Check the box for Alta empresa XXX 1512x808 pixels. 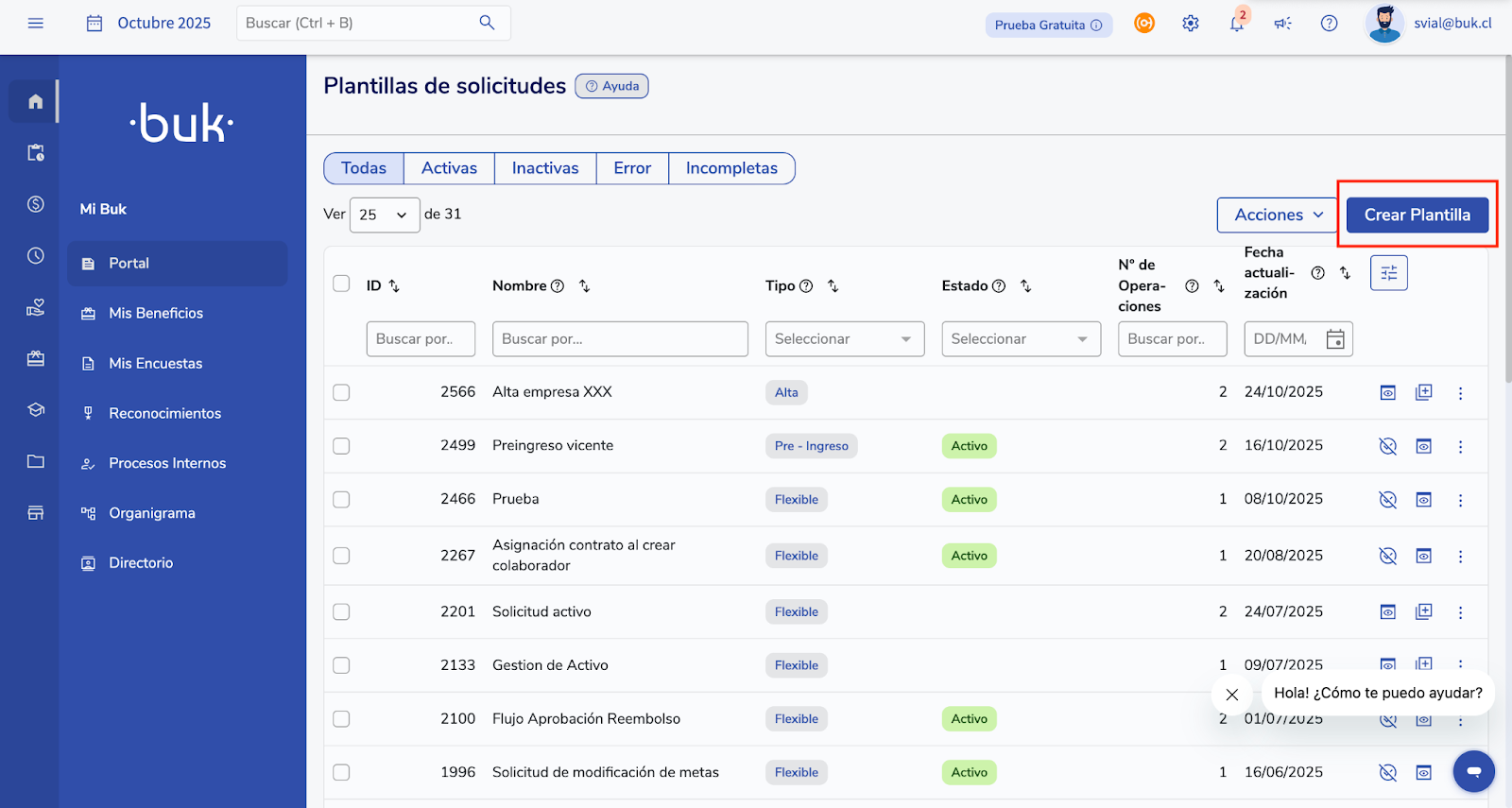(x=341, y=392)
